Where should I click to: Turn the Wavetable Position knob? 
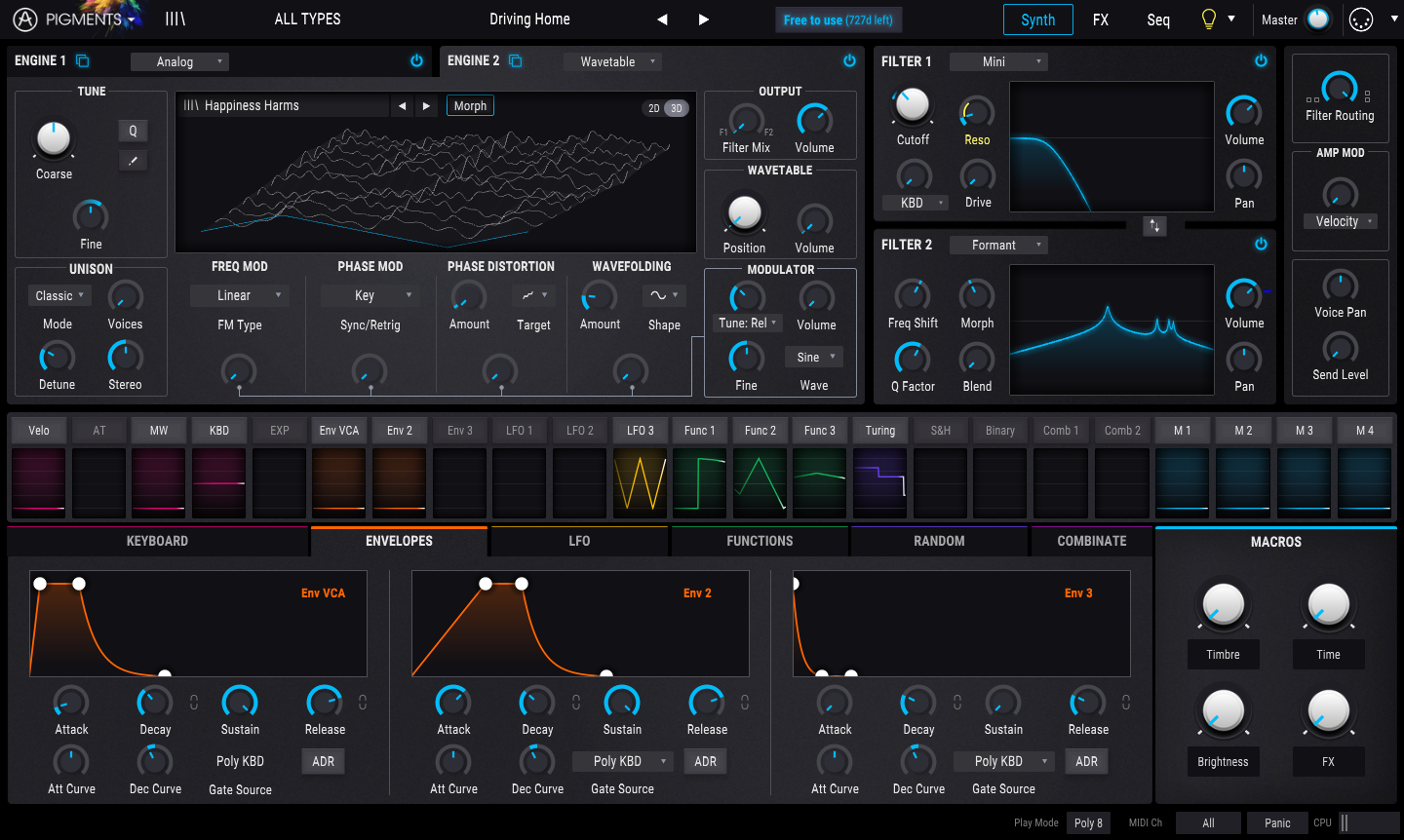[744, 212]
